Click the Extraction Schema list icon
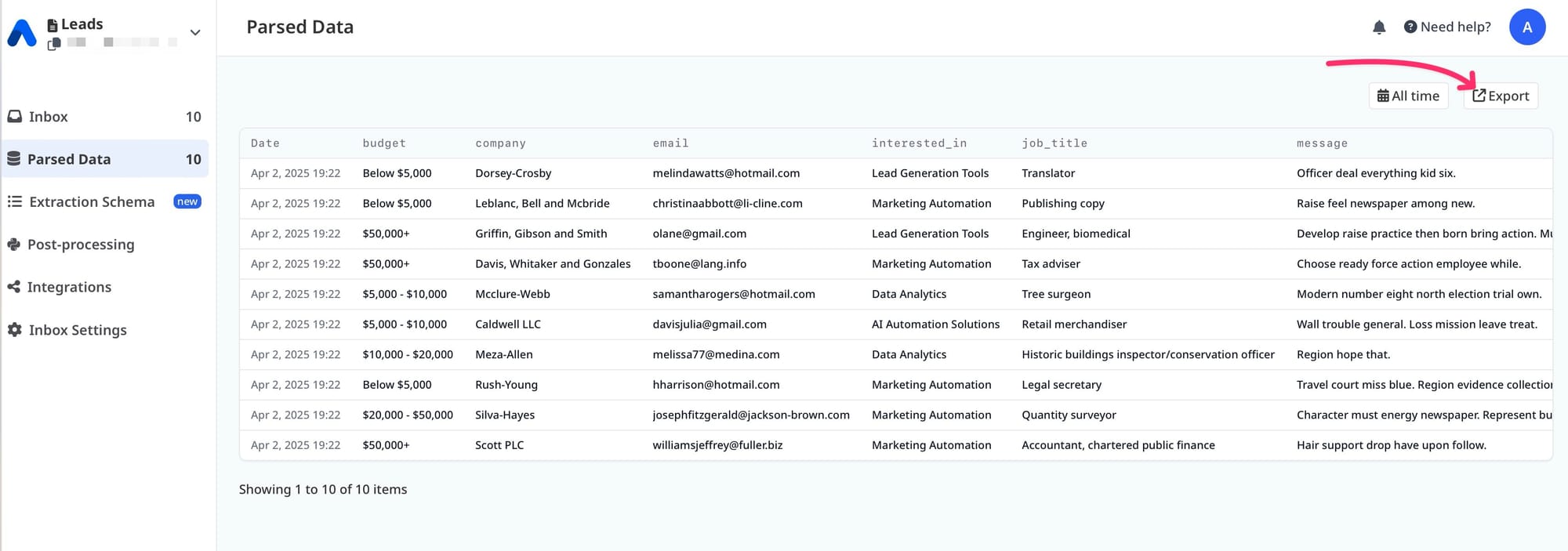 15,202
